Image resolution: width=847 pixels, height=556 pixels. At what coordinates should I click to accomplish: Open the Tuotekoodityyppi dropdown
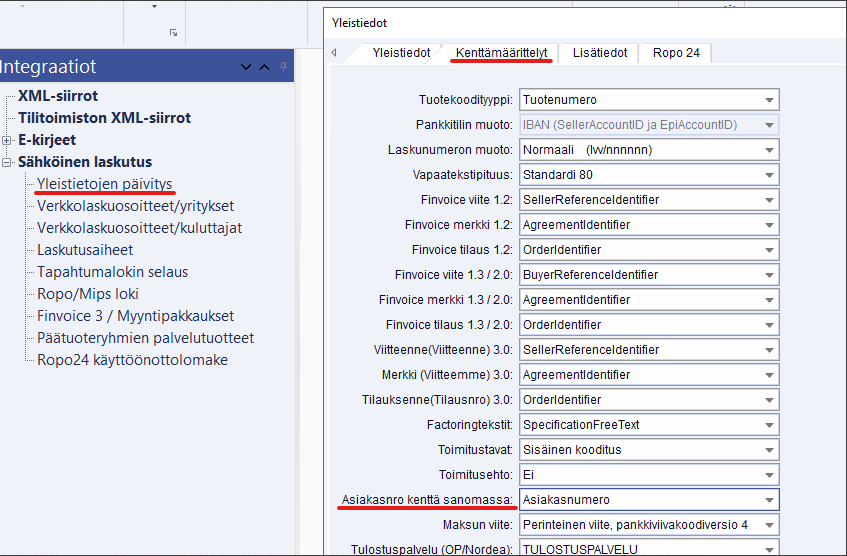[768, 100]
